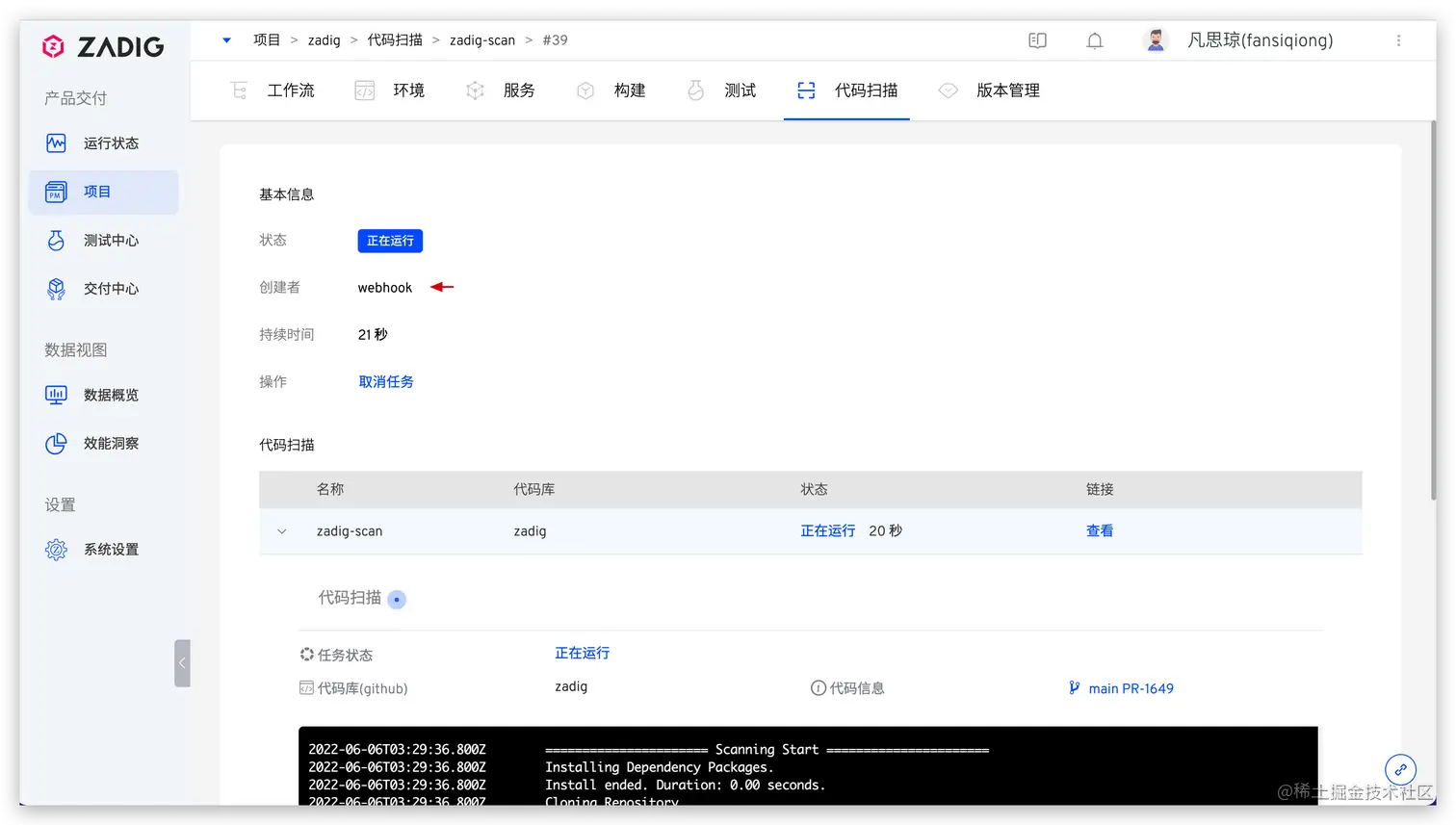
Task: Click the floating link icon button
Action: 1400,770
